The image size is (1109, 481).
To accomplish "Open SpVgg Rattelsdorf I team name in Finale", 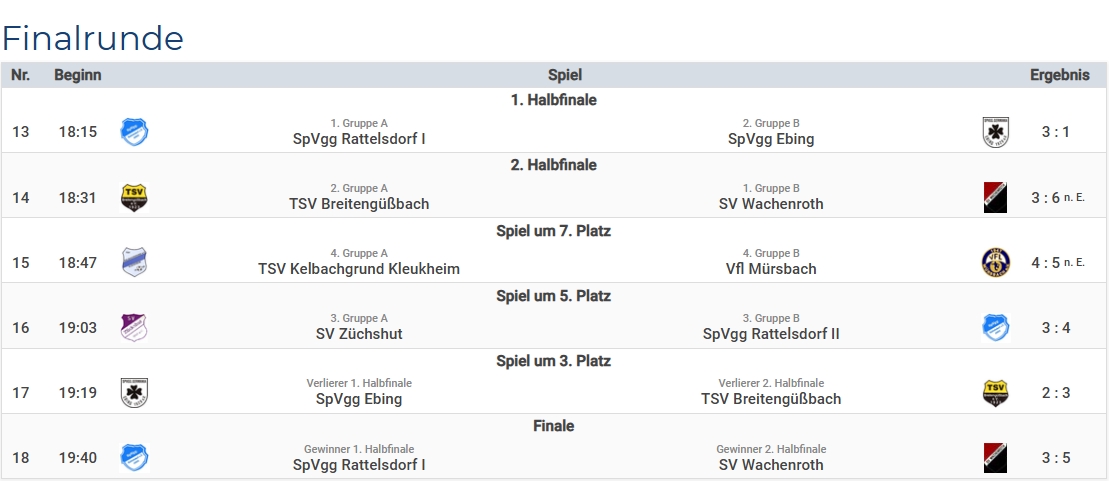I will click(359, 464).
